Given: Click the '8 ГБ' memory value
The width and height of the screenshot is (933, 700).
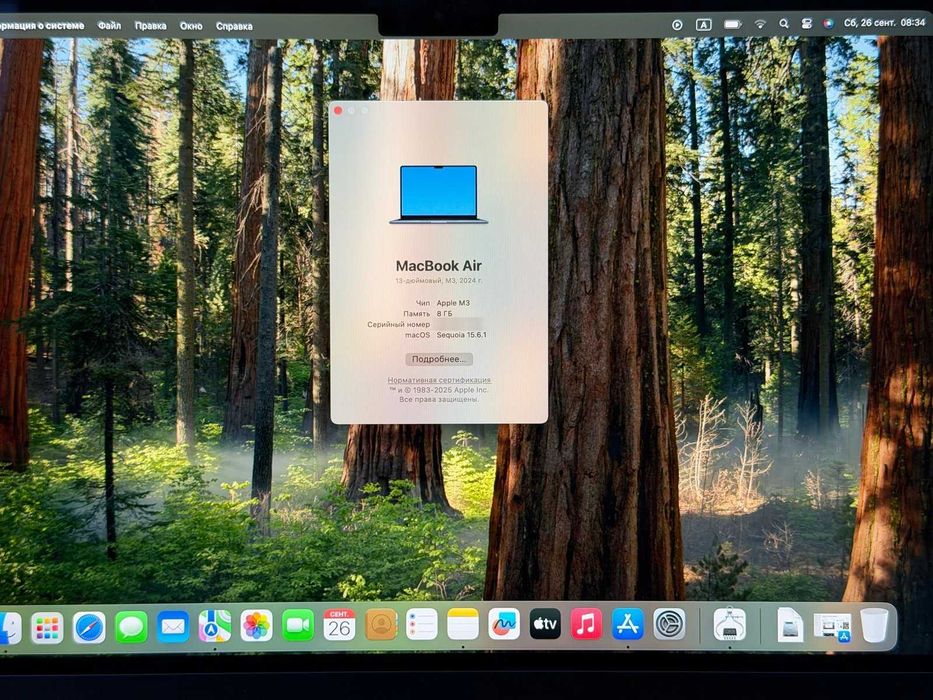Looking at the screenshot, I should (444, 313).
